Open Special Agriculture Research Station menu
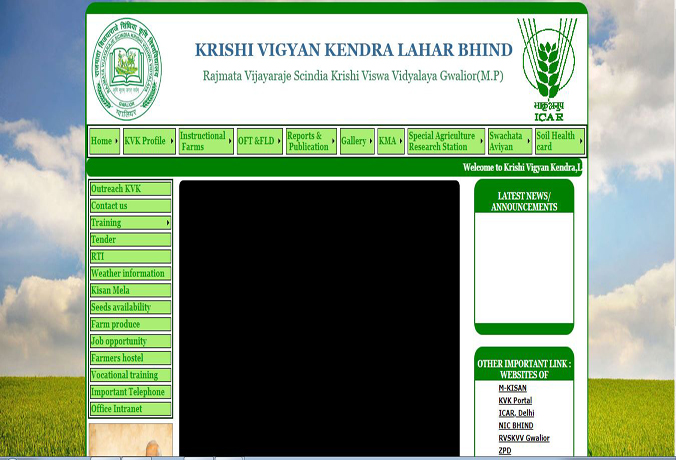676x460 pixels. pos(446,141)
